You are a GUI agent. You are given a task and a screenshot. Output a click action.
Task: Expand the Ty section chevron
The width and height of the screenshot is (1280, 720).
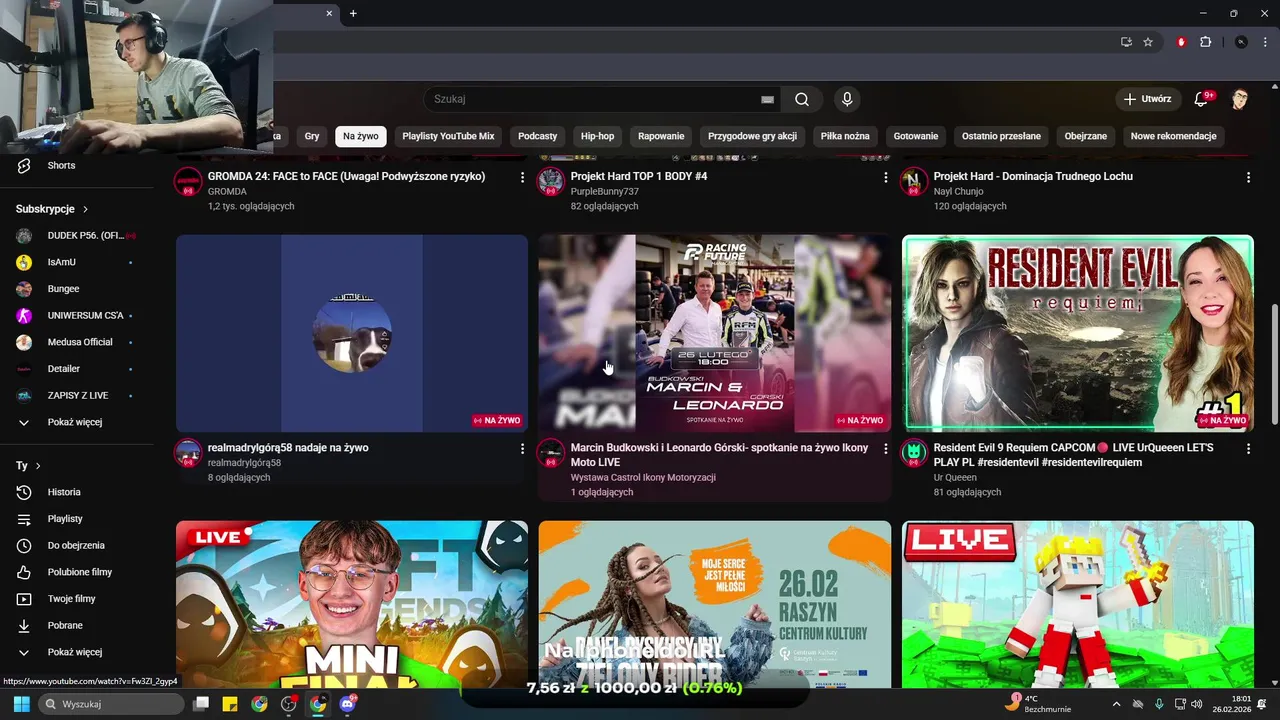[38, 466]
